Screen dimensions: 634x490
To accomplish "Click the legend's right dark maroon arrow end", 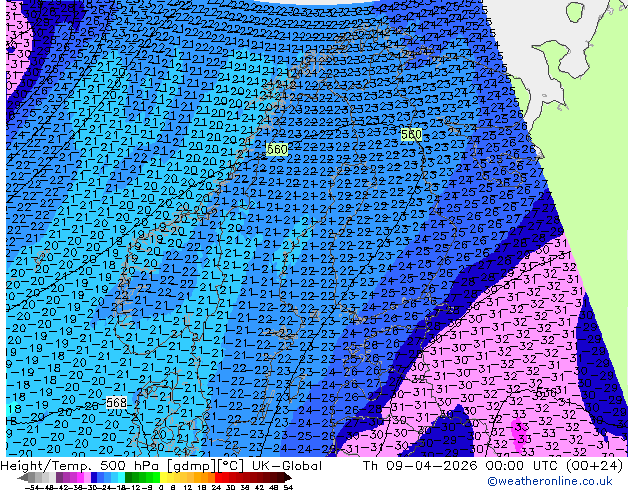I will (287, 477).
